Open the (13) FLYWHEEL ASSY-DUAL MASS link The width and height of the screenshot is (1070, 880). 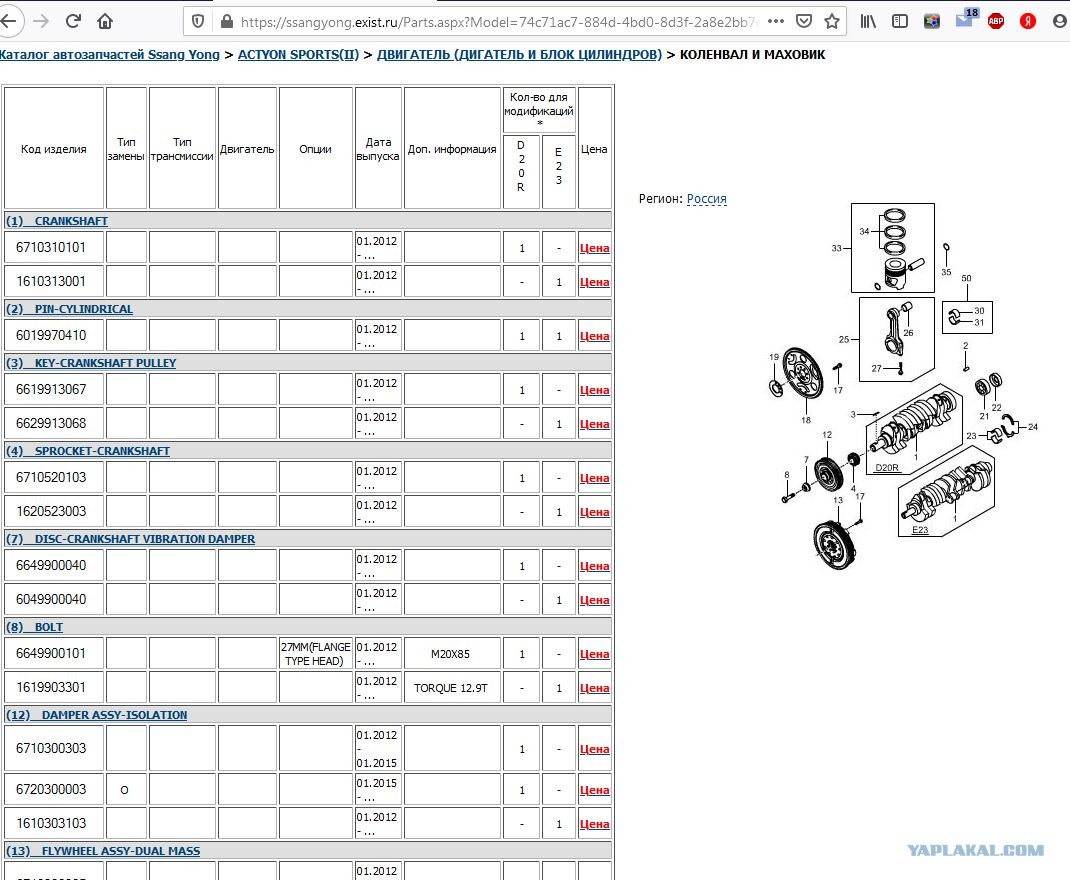click(x=104, y=851)
